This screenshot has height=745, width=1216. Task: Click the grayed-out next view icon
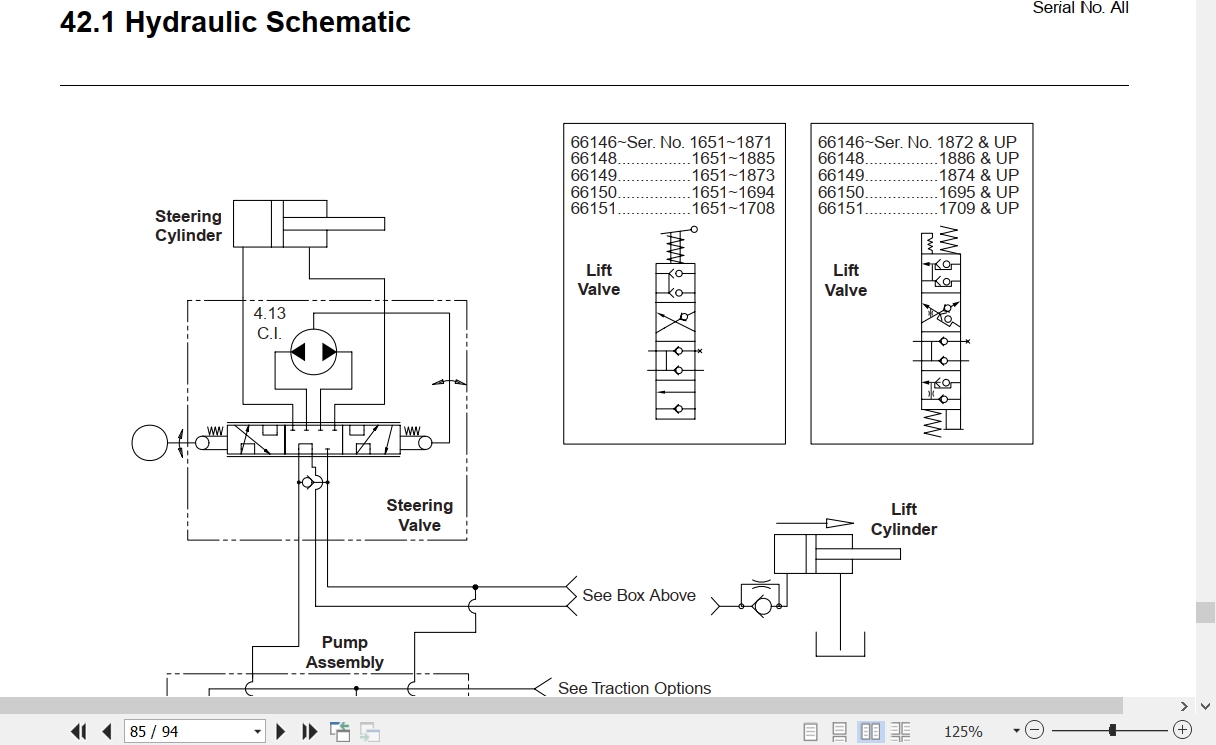(x=370, y=731)
